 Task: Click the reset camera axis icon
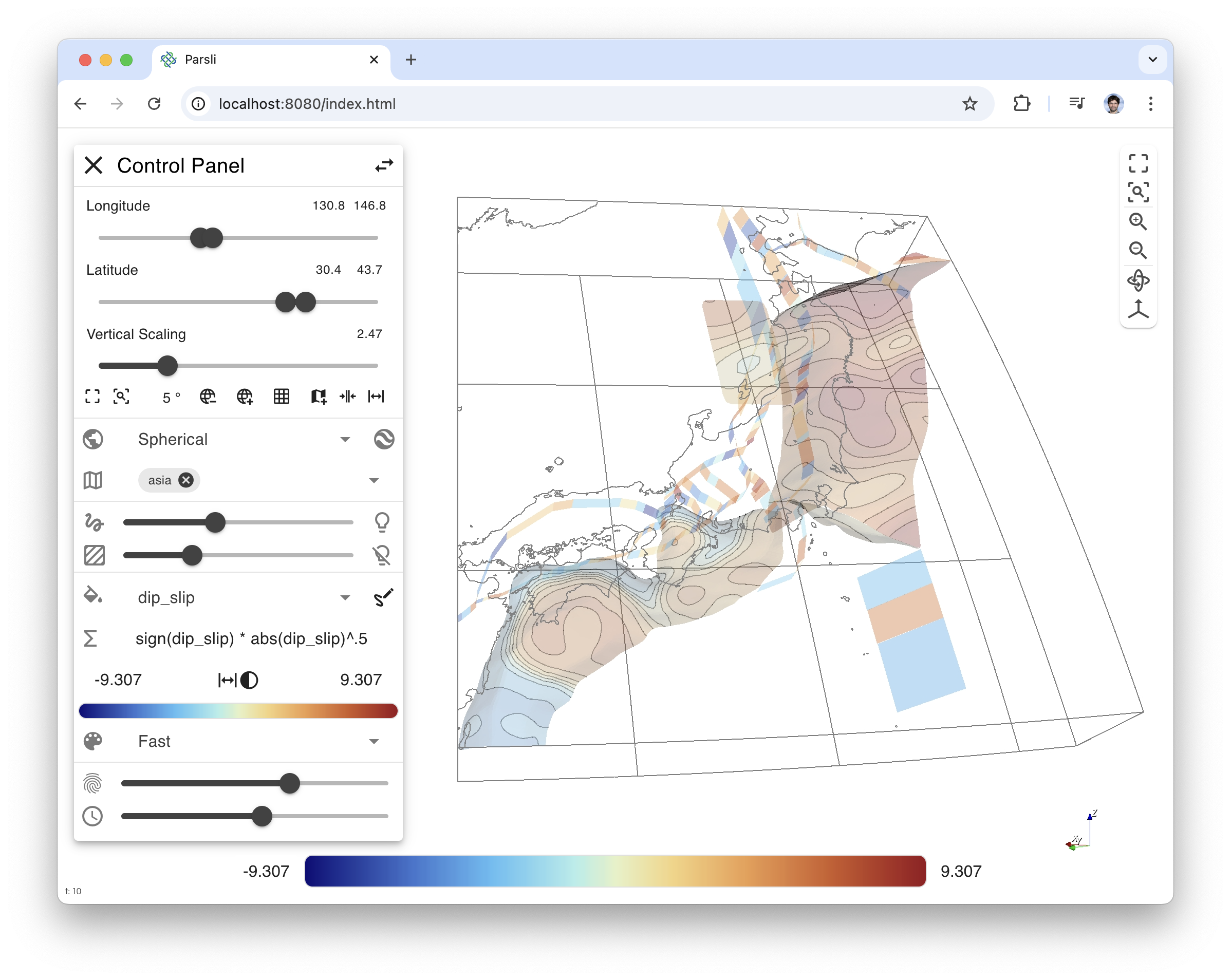coord(1138,309)
